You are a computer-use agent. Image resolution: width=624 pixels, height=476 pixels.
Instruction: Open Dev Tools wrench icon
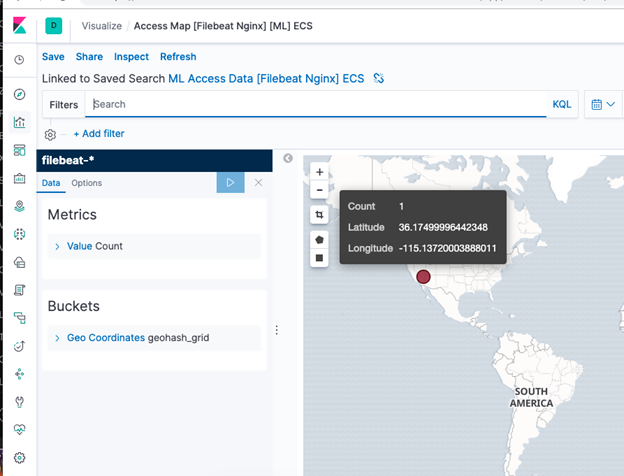(19, 402)
